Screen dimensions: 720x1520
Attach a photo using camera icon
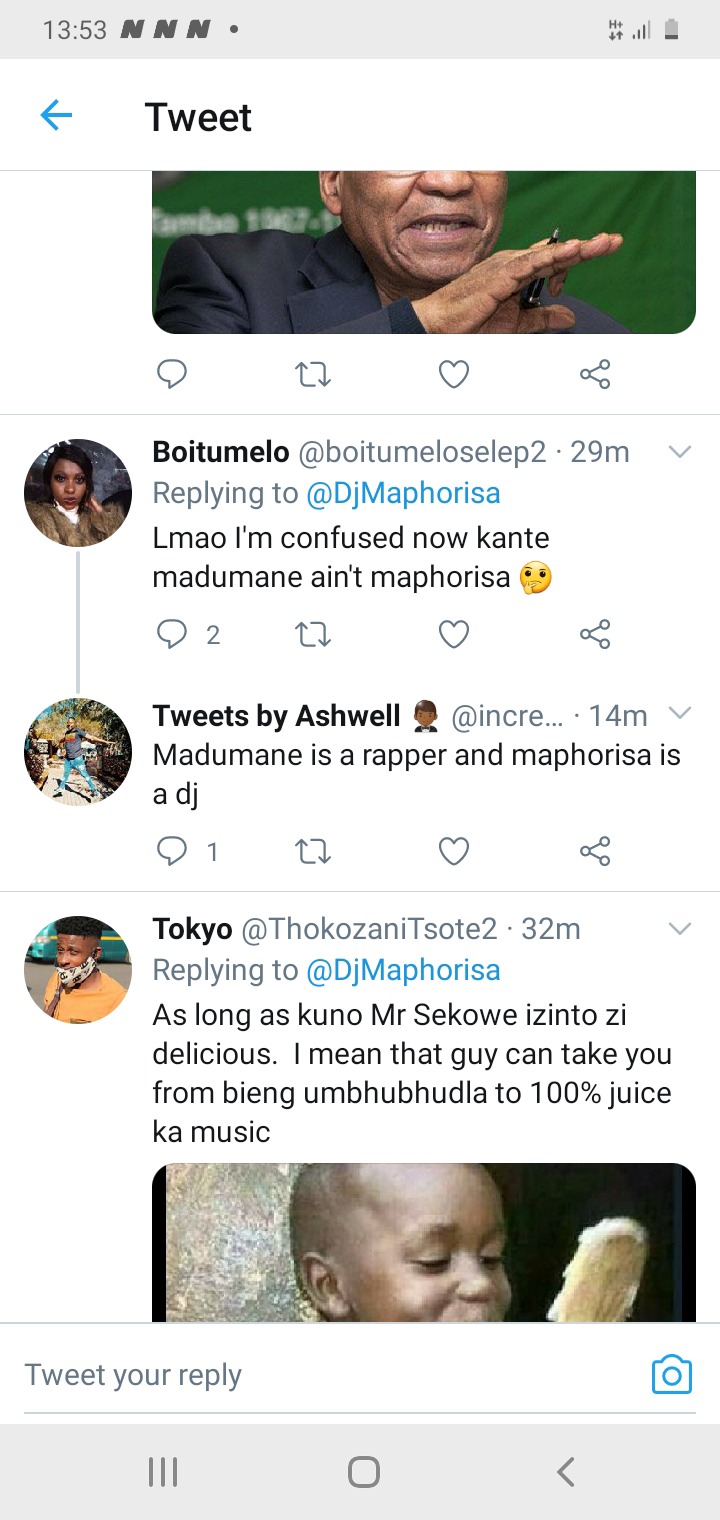click(x=671, y=1375)
